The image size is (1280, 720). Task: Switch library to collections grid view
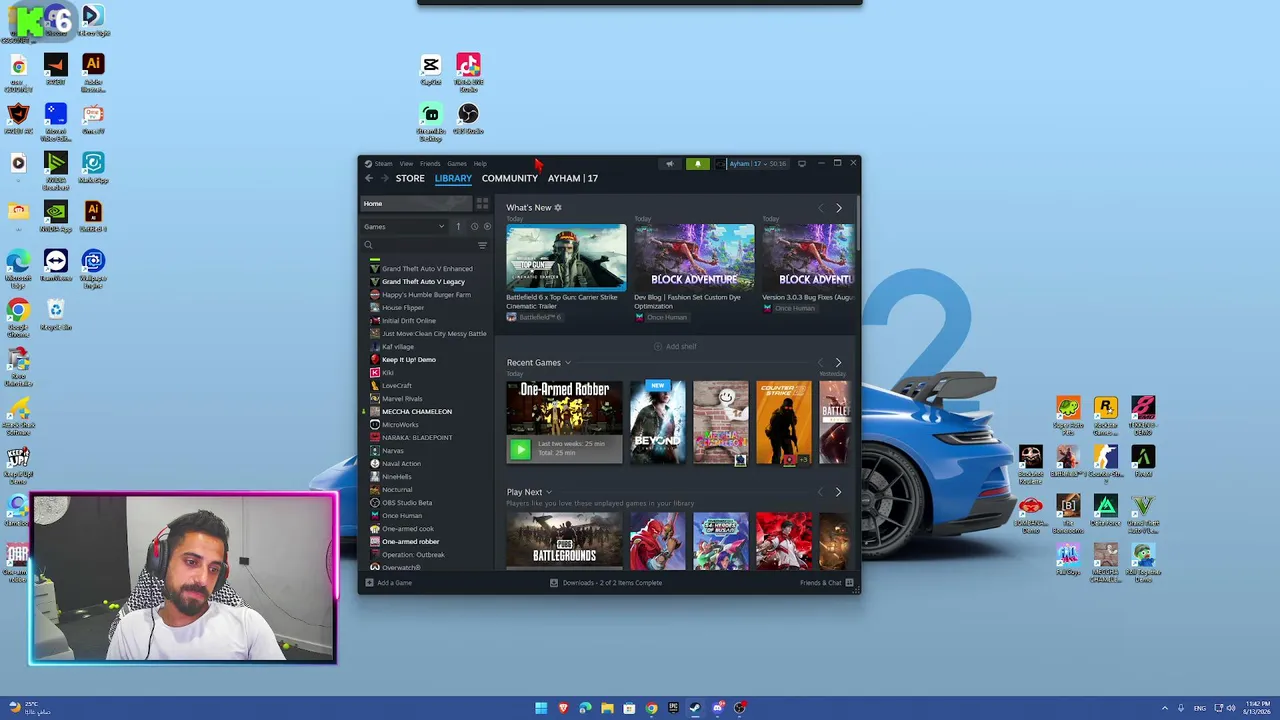482,203
